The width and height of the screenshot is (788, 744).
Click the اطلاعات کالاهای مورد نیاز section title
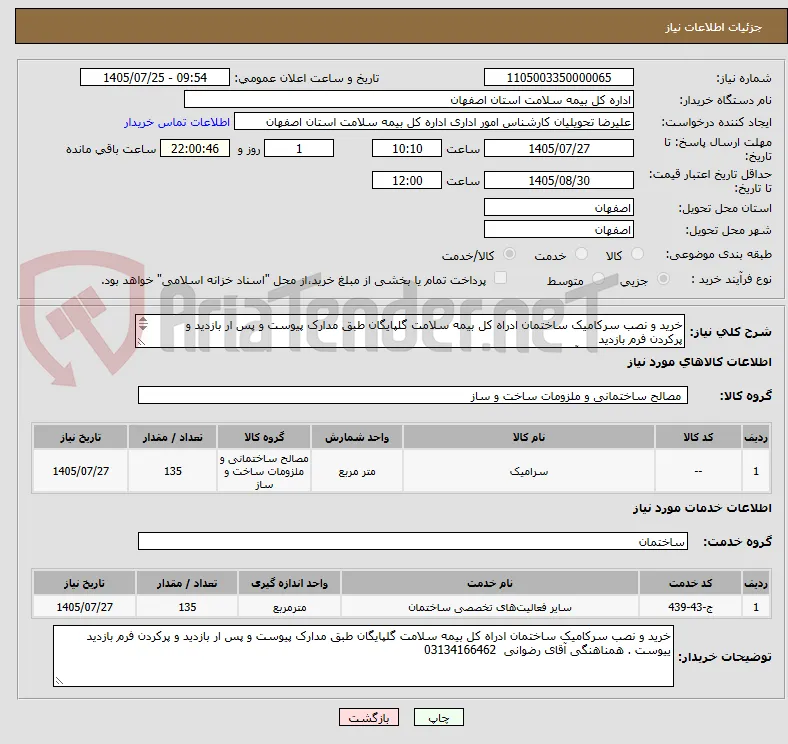point(699,362)
